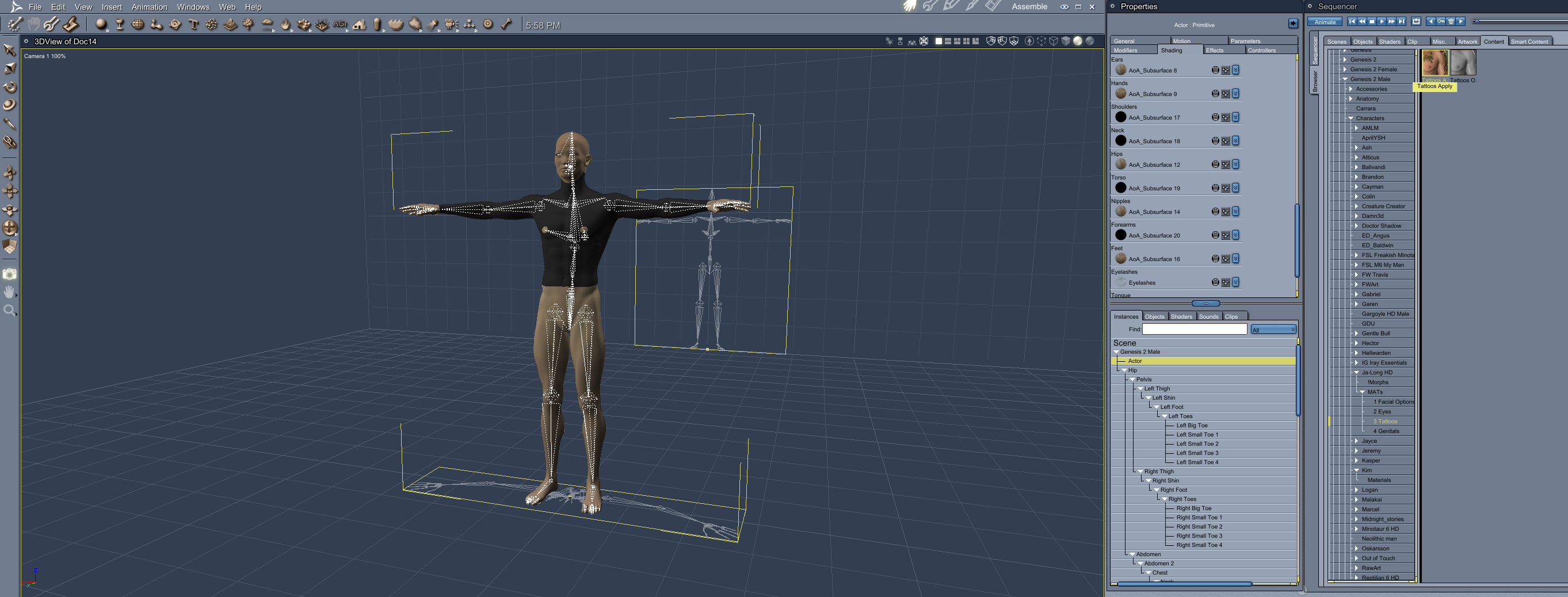This screenshot has height=597, width=1568.
Task: Click the Animate button
Action: 1325,22
